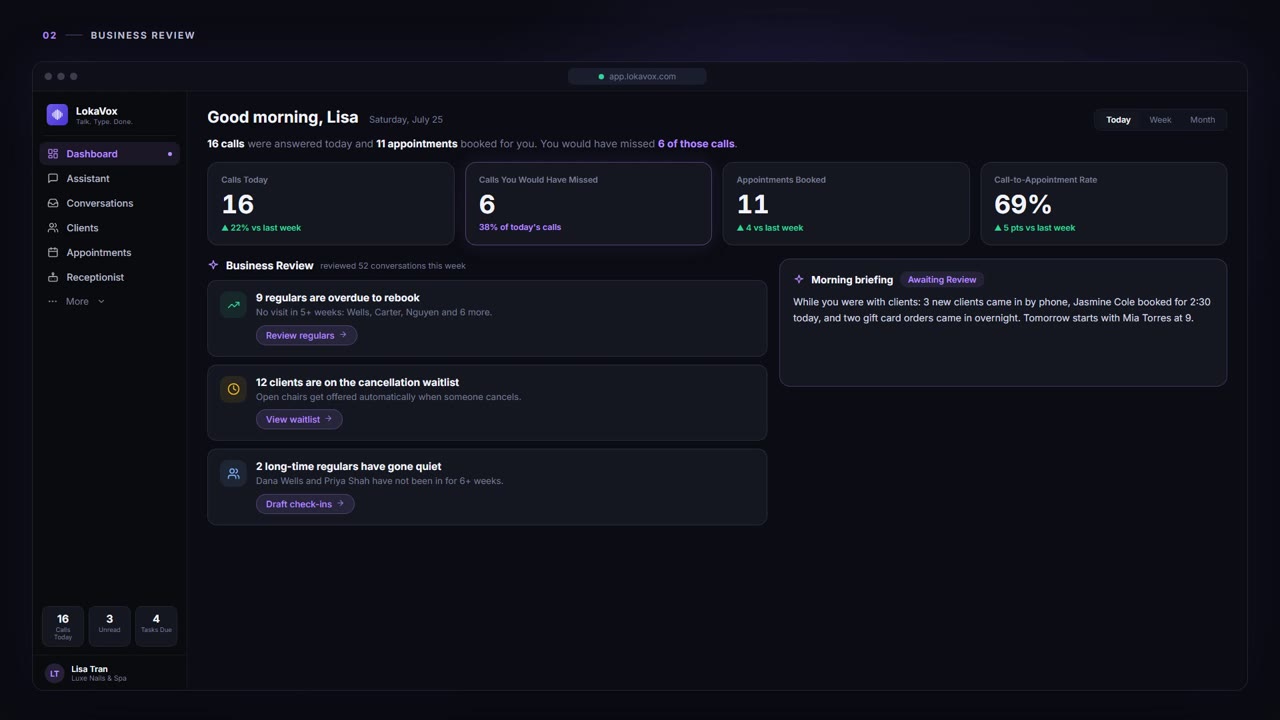Click '12 clients are on the cancellation waitlist' heading
Screen dimensions: 1280x720
(x=357, y=382)
